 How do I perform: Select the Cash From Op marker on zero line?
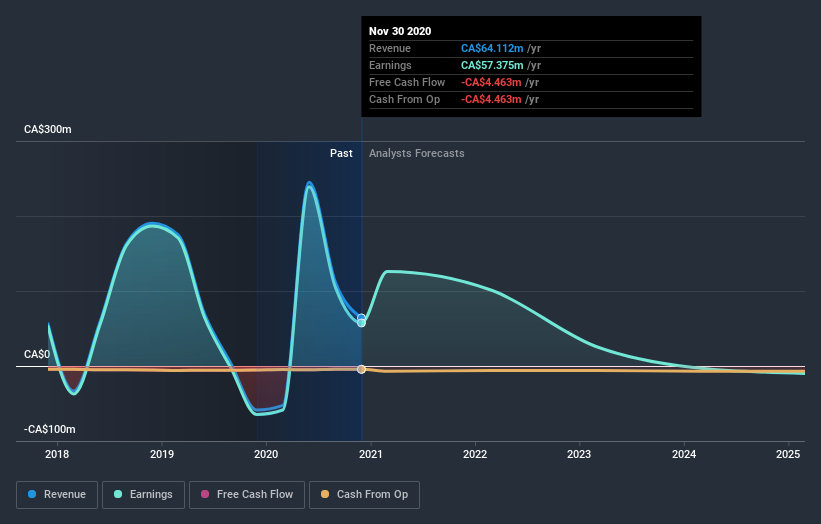click(x=361, y=370)
